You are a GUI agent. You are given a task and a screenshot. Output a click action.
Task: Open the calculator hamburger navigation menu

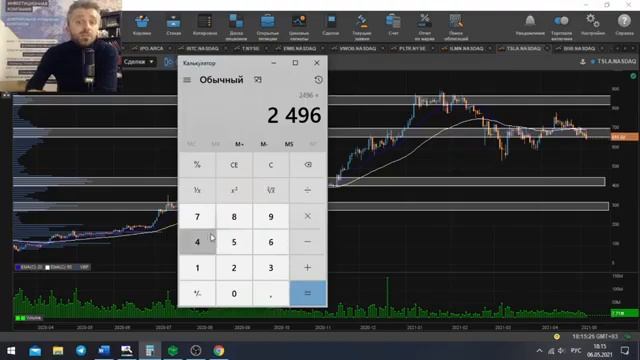point(187,80)
